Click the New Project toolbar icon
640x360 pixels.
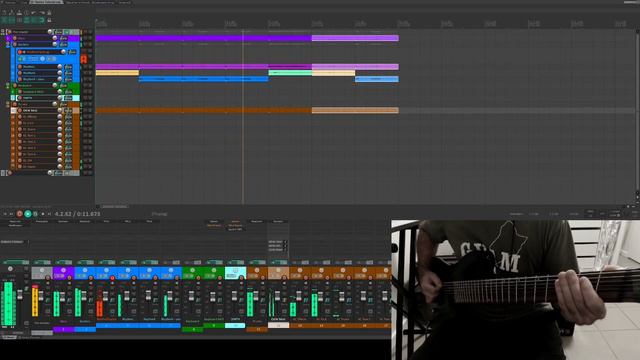click(x=4, y=13)
